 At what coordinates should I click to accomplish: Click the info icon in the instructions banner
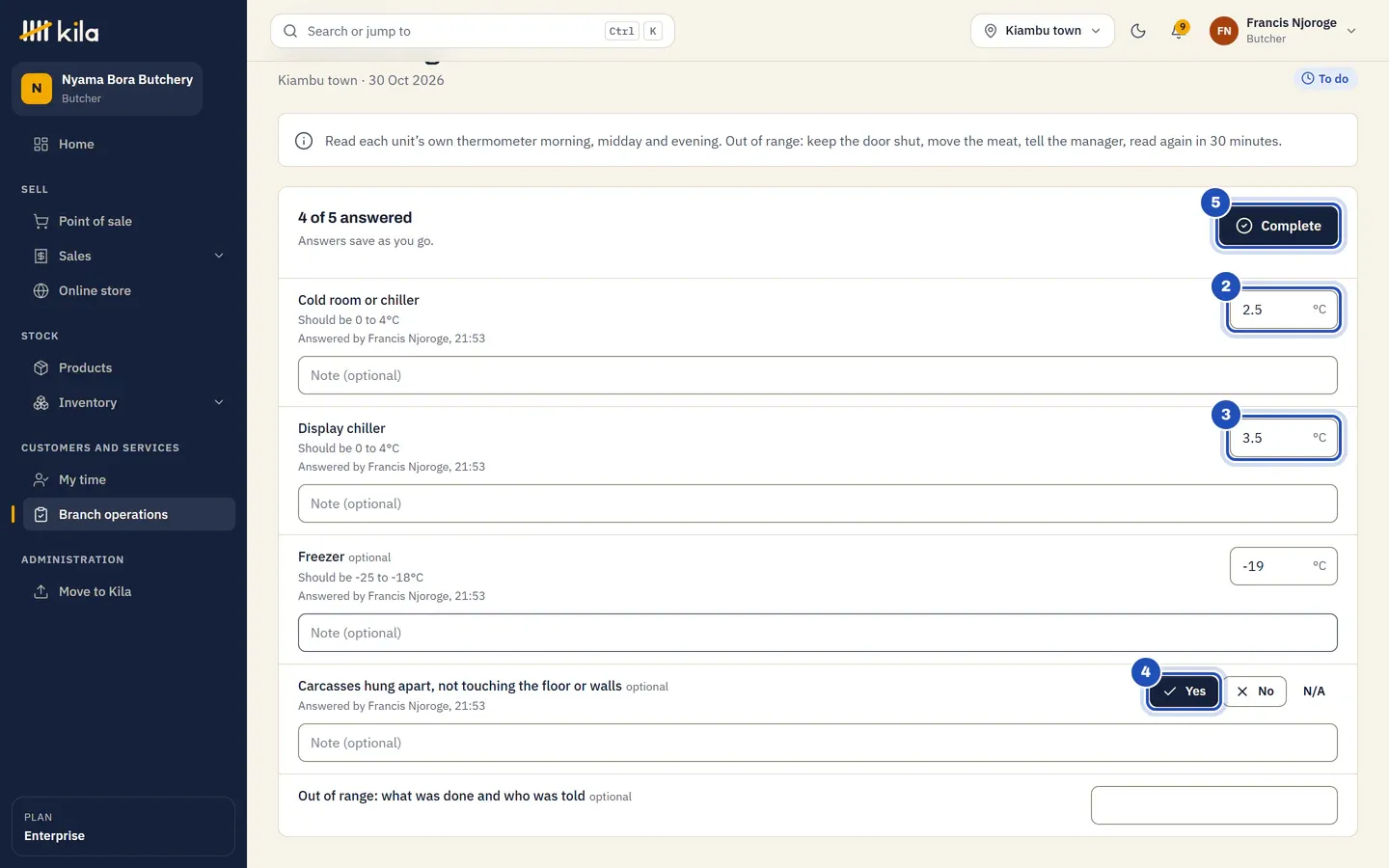pyautogui.click(x=304, y=141)
